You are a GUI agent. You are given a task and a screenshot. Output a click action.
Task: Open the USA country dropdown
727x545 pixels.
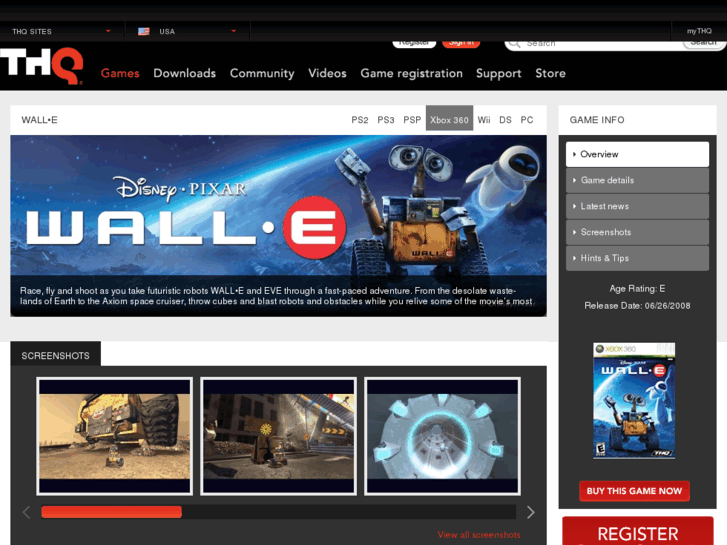click(x=187, y=32)
